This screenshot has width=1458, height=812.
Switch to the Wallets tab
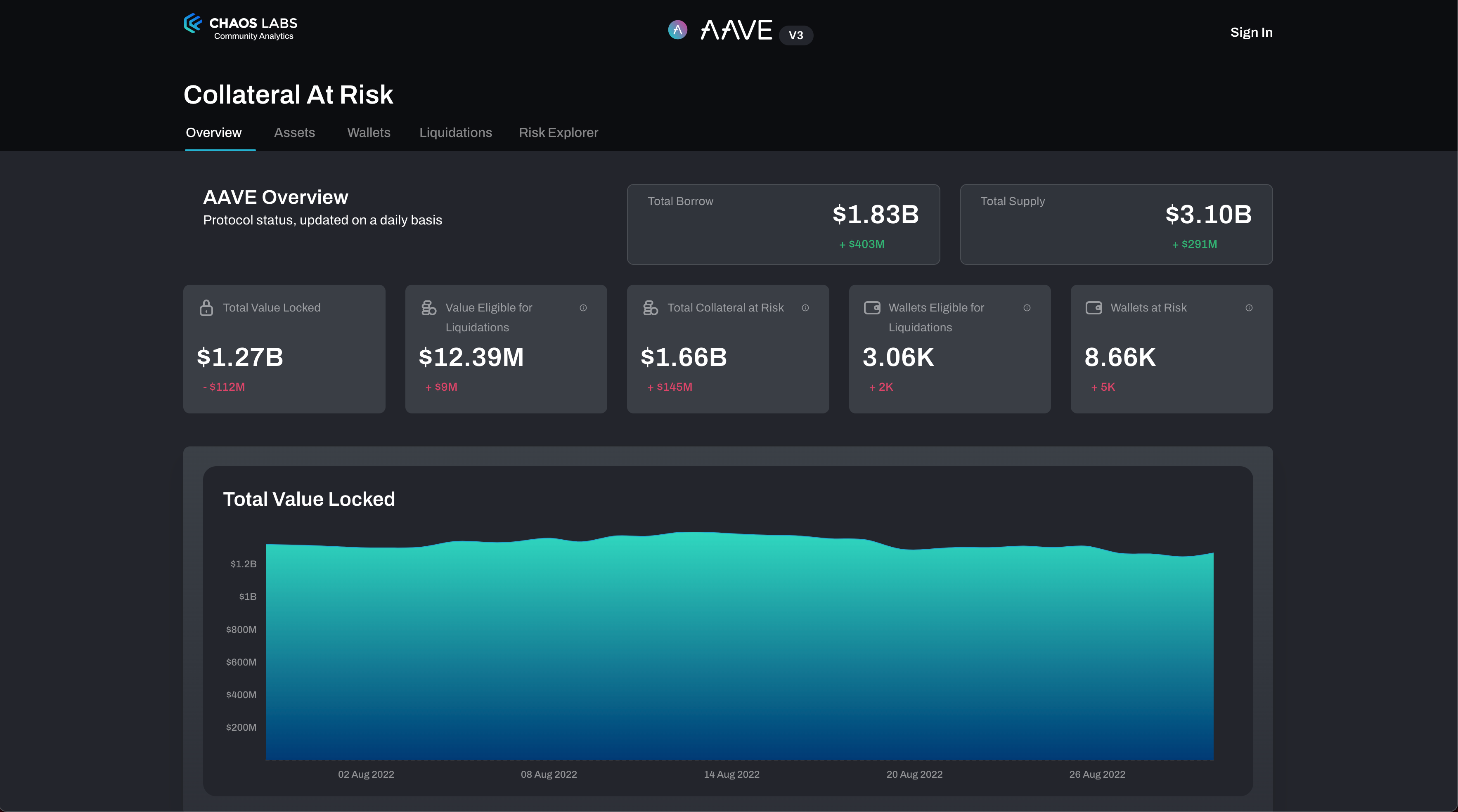(369, 132)
